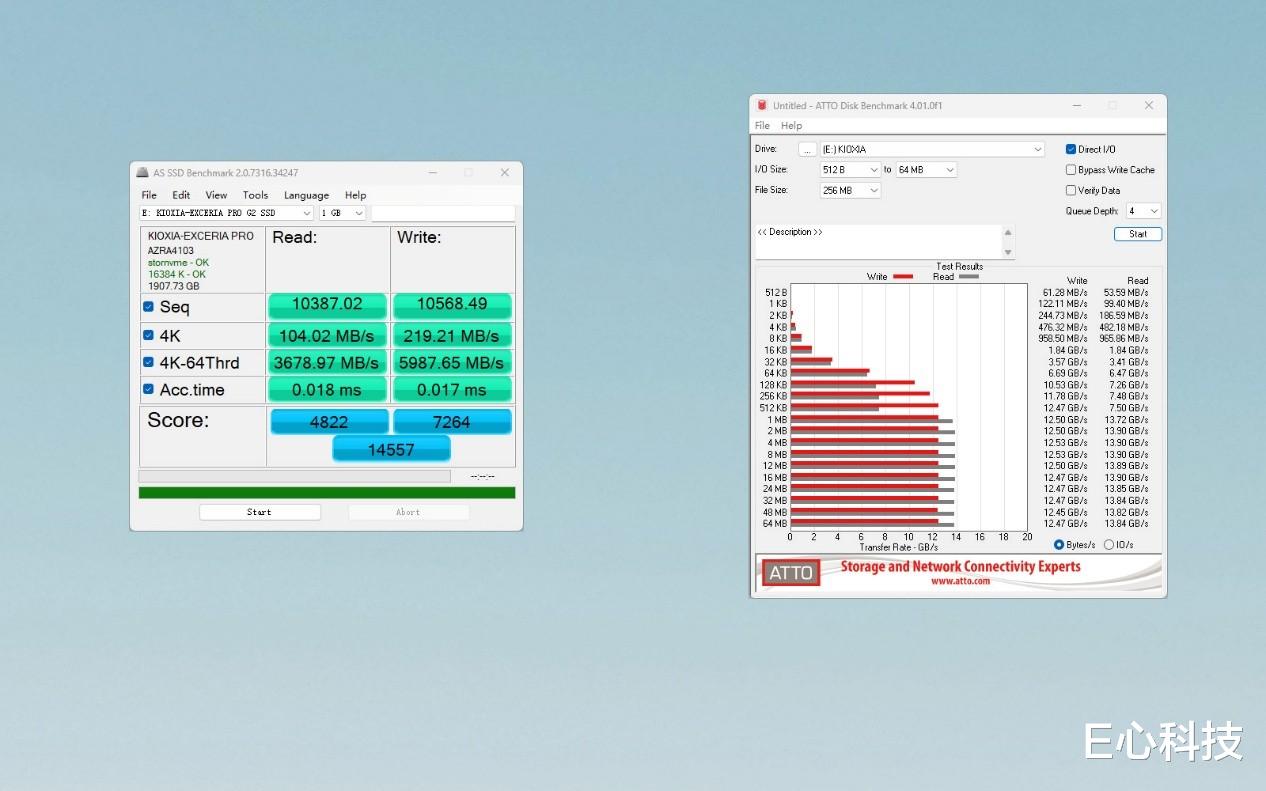Viewport: 1266px width, 791px height.
Task: Click the 4K write value 219.21 MB/s
Action: tap(452, 335)
